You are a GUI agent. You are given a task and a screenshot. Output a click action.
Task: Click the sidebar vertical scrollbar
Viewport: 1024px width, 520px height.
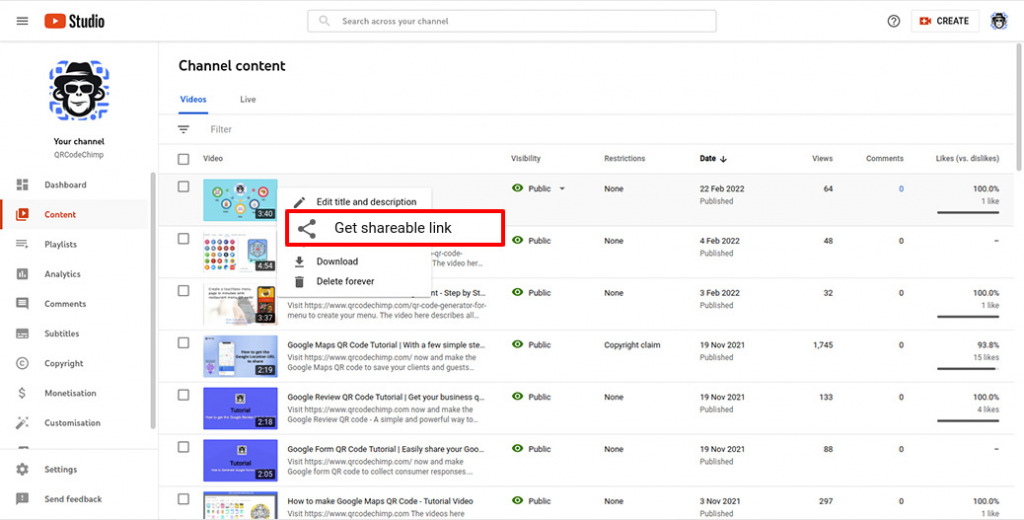(x=153, y=301)
